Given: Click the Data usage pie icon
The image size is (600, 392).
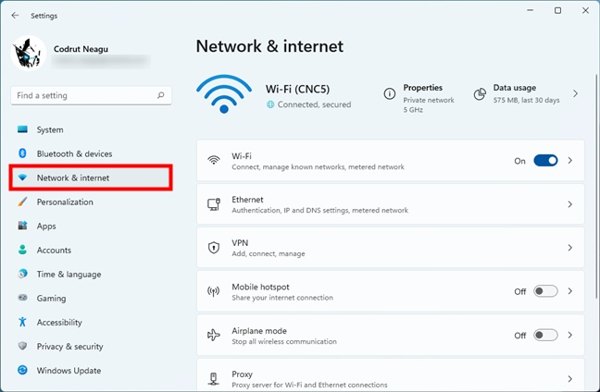Looking at the screenshot, I should point(479,94).
